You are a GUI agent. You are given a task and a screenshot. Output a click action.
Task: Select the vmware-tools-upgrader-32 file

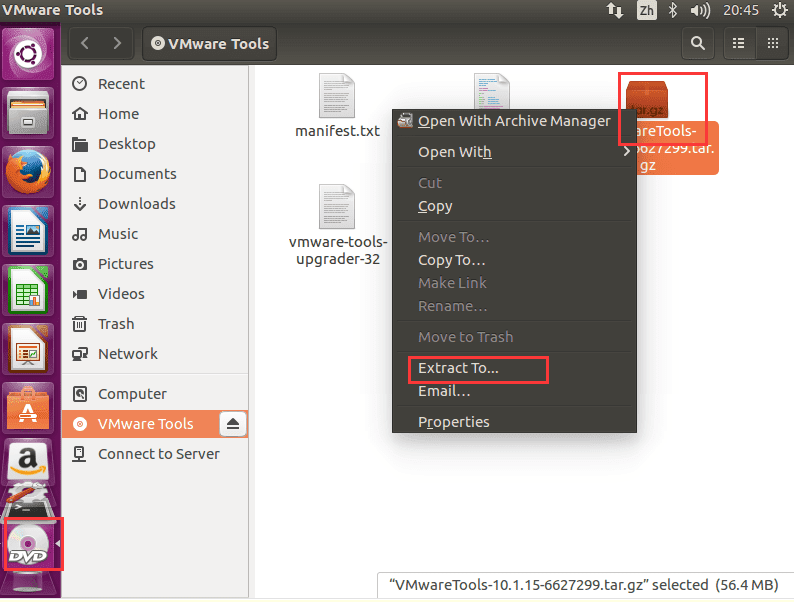click(x=338, y=226)
